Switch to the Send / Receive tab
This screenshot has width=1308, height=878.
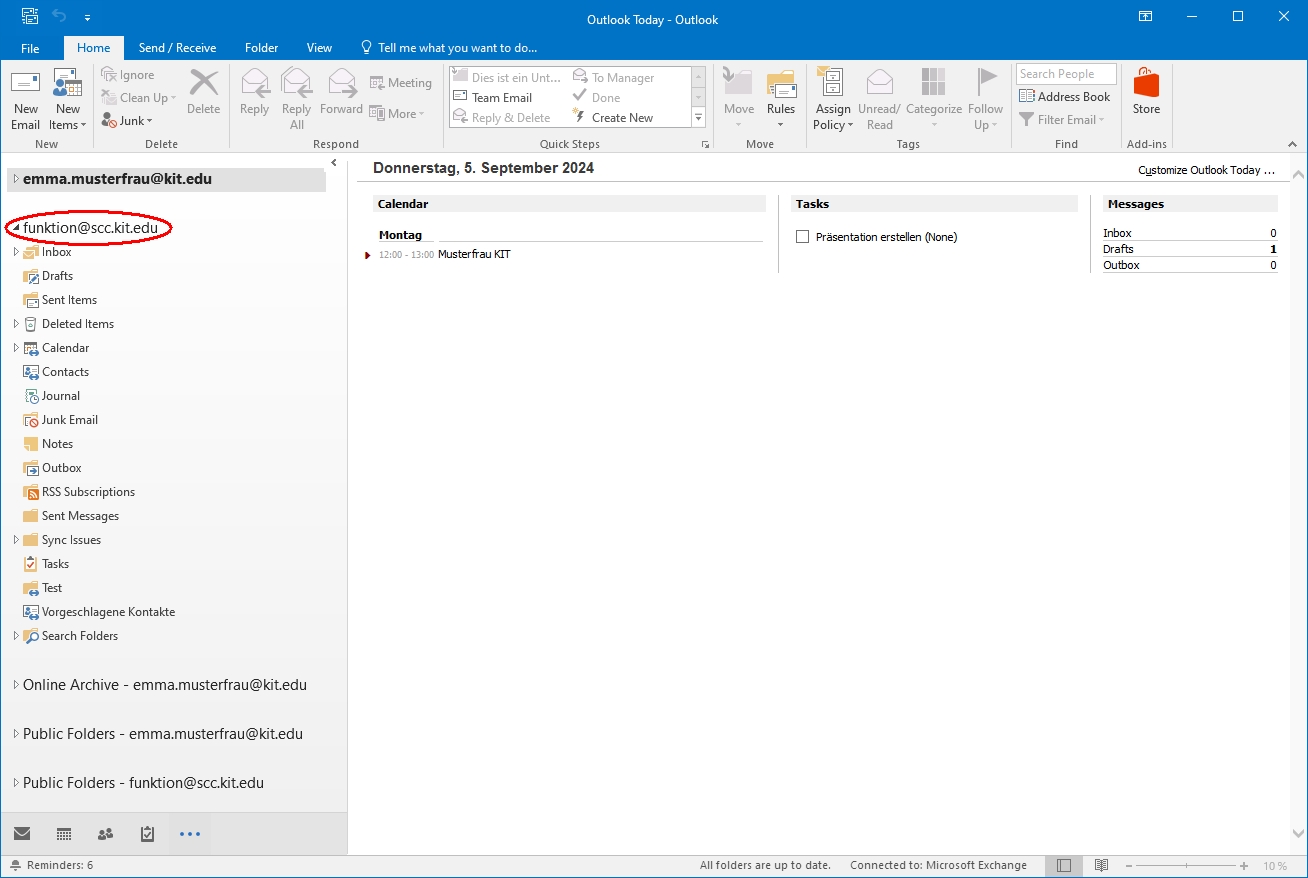pyautogui.click(x=177, y=48)
